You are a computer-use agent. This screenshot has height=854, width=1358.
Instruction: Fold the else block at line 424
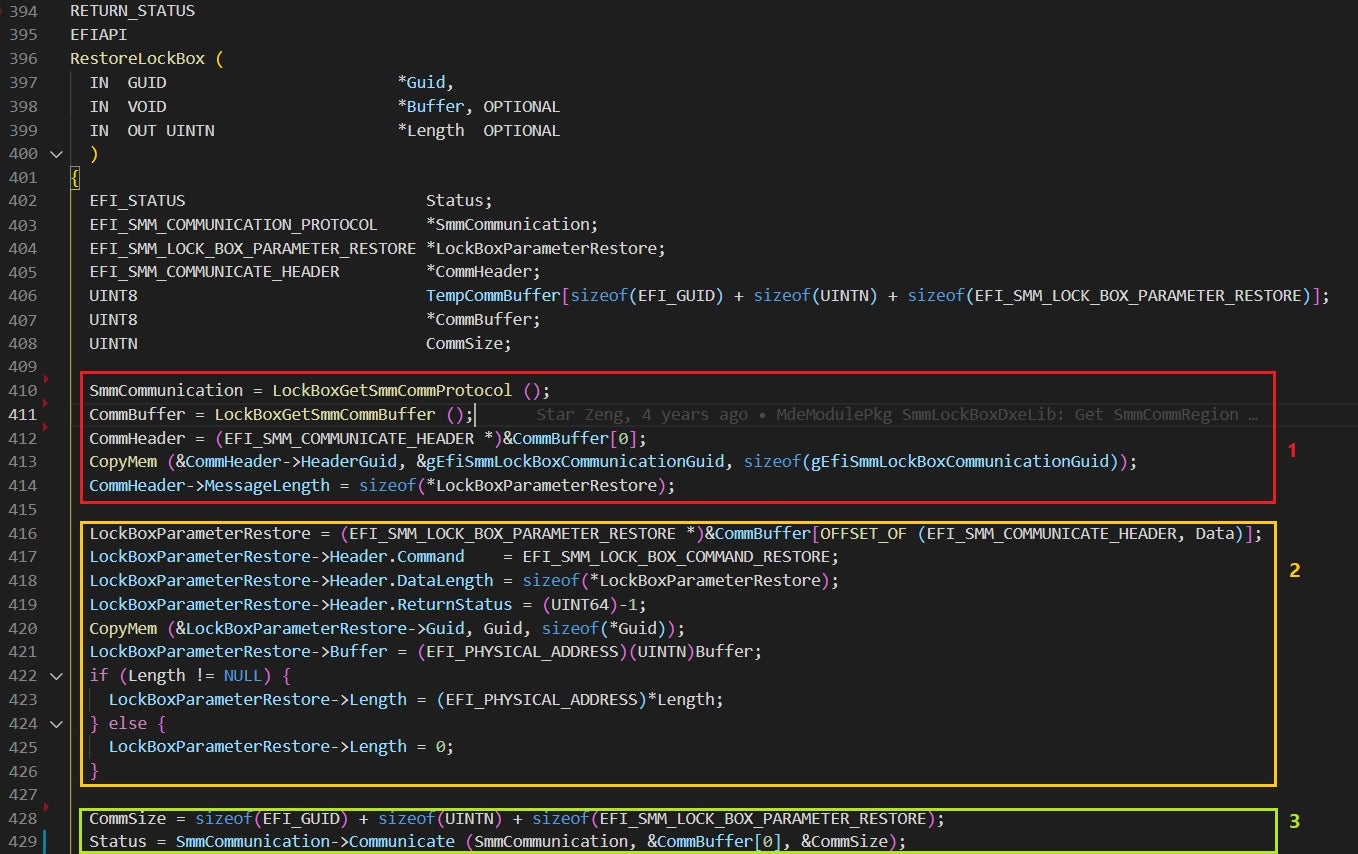(x=55, y=723)
